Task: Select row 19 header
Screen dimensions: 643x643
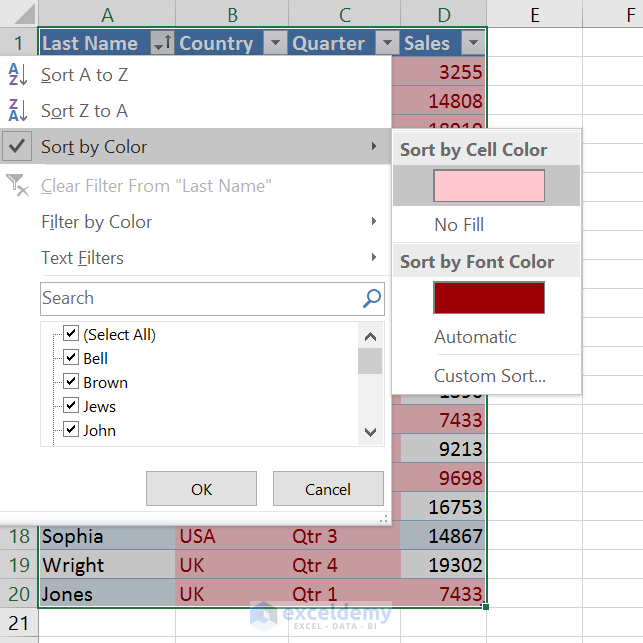Action: [x=19, y=565]
